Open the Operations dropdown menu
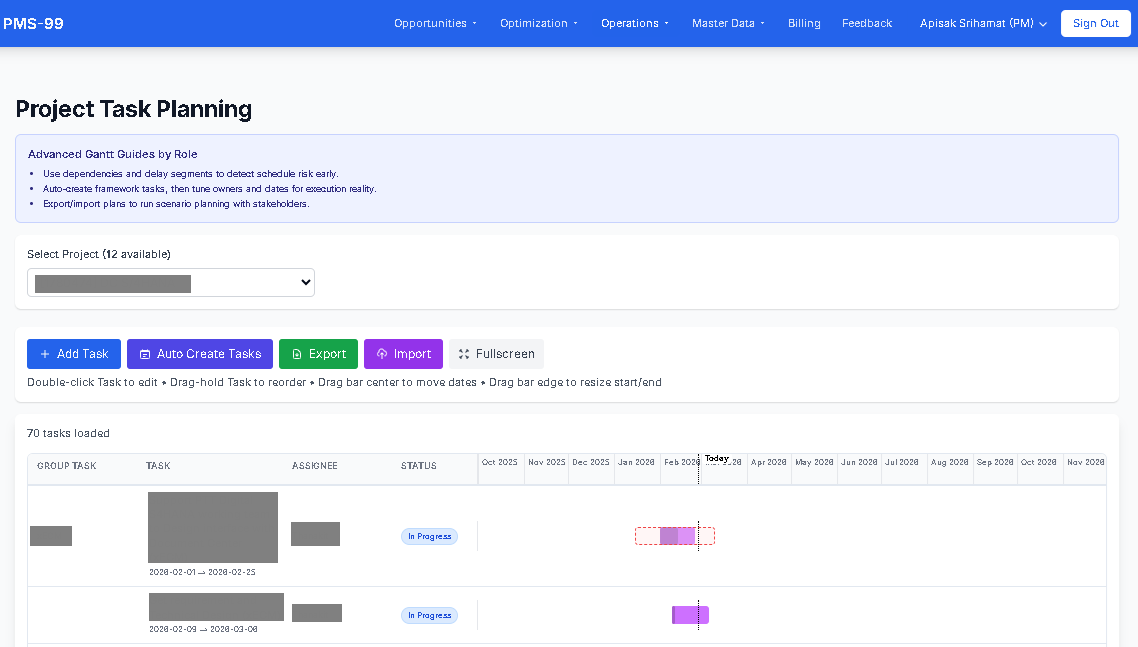The image size is (1138, 647). tap(634, 23)
